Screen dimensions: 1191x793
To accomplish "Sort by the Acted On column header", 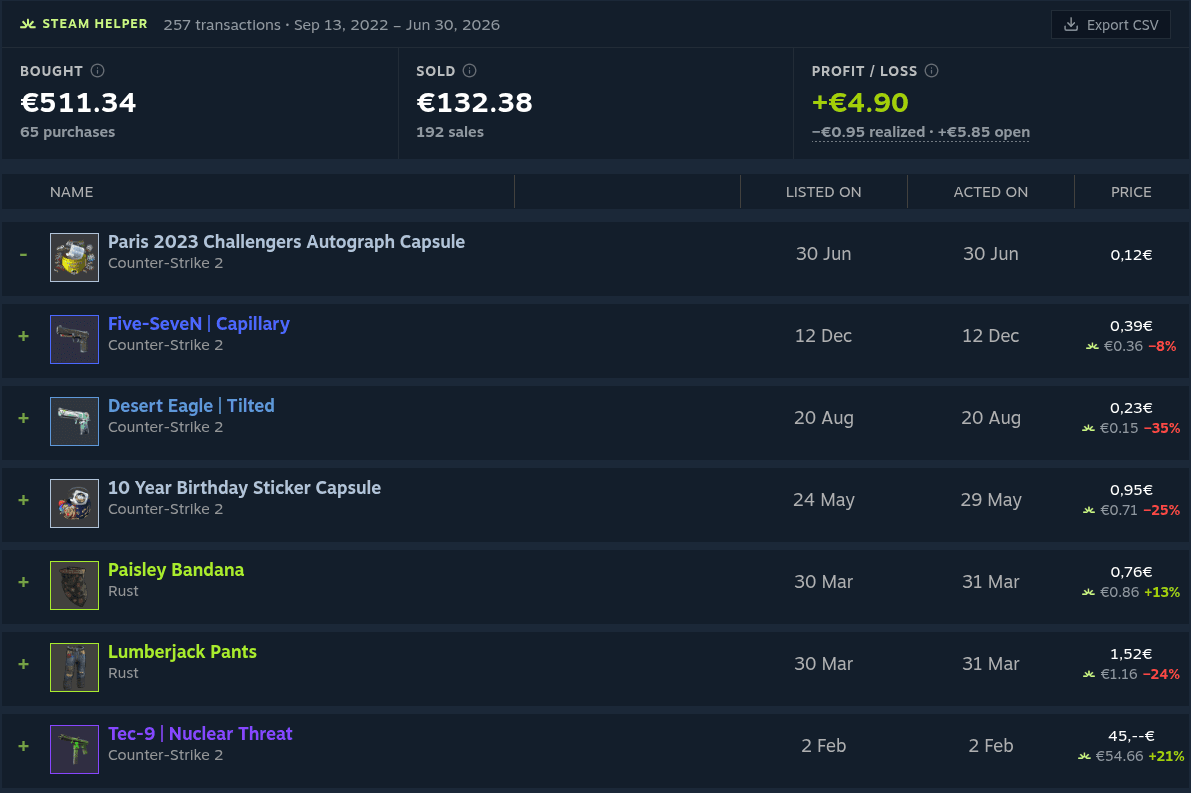I will point(990,192).
